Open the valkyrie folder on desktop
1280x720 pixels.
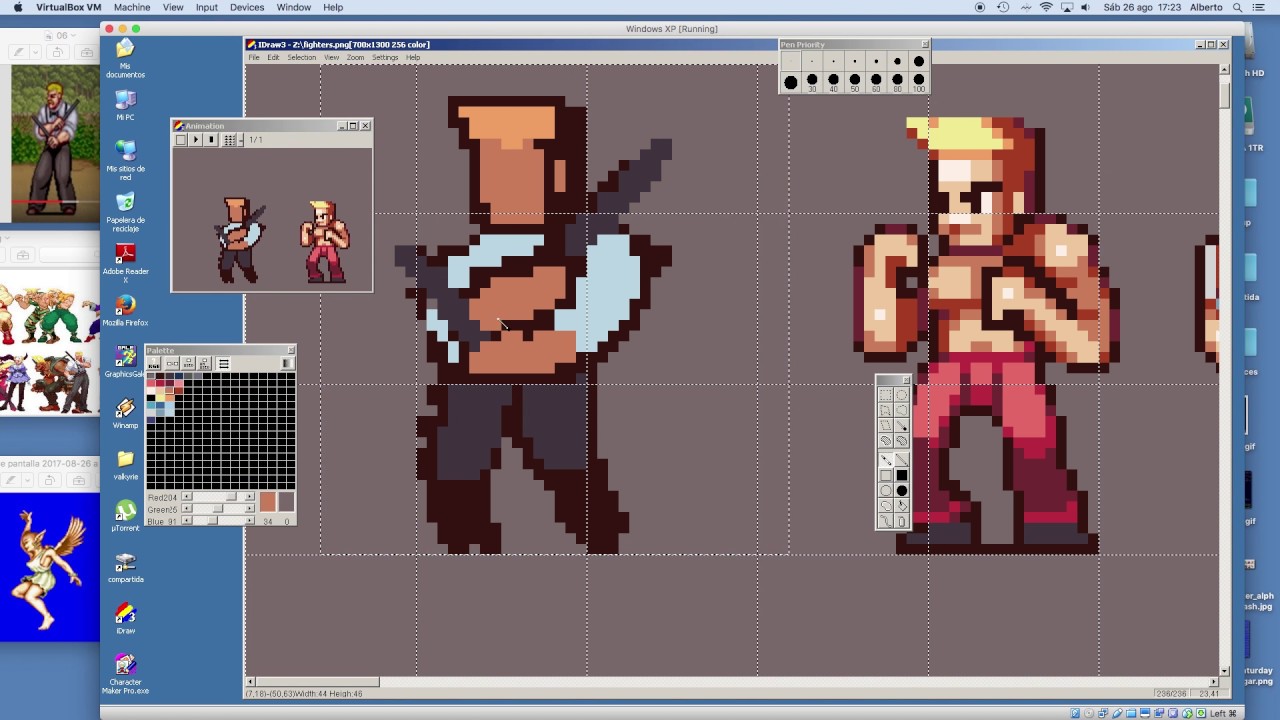125,465
